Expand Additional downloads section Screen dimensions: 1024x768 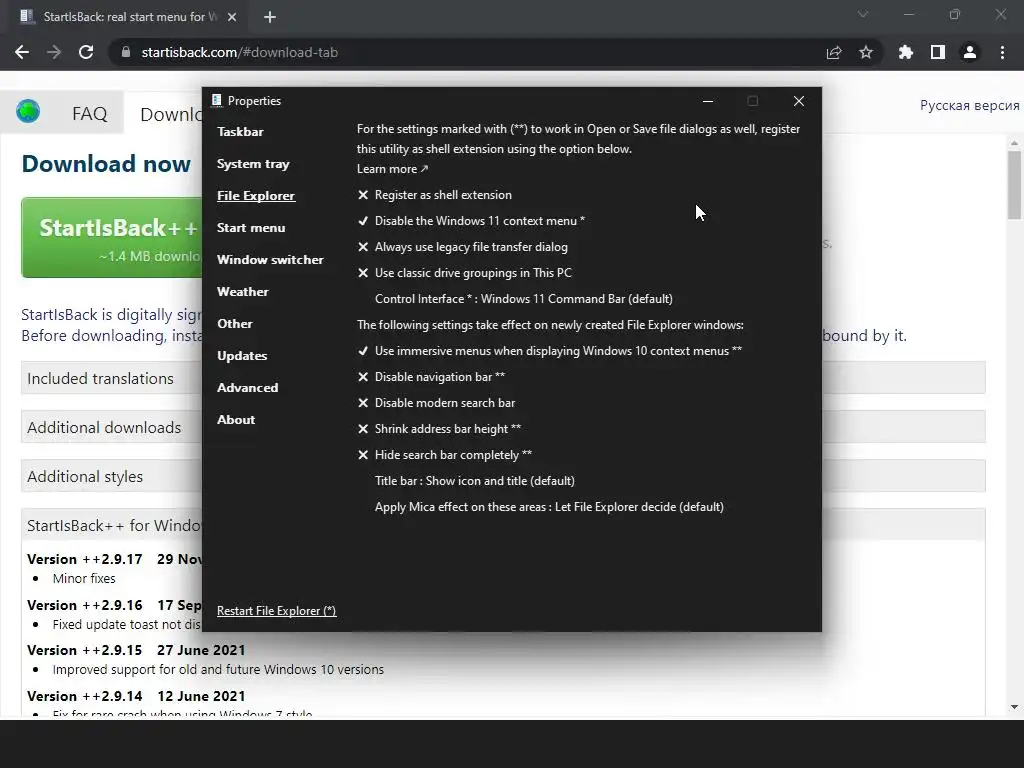click(112, 427)
